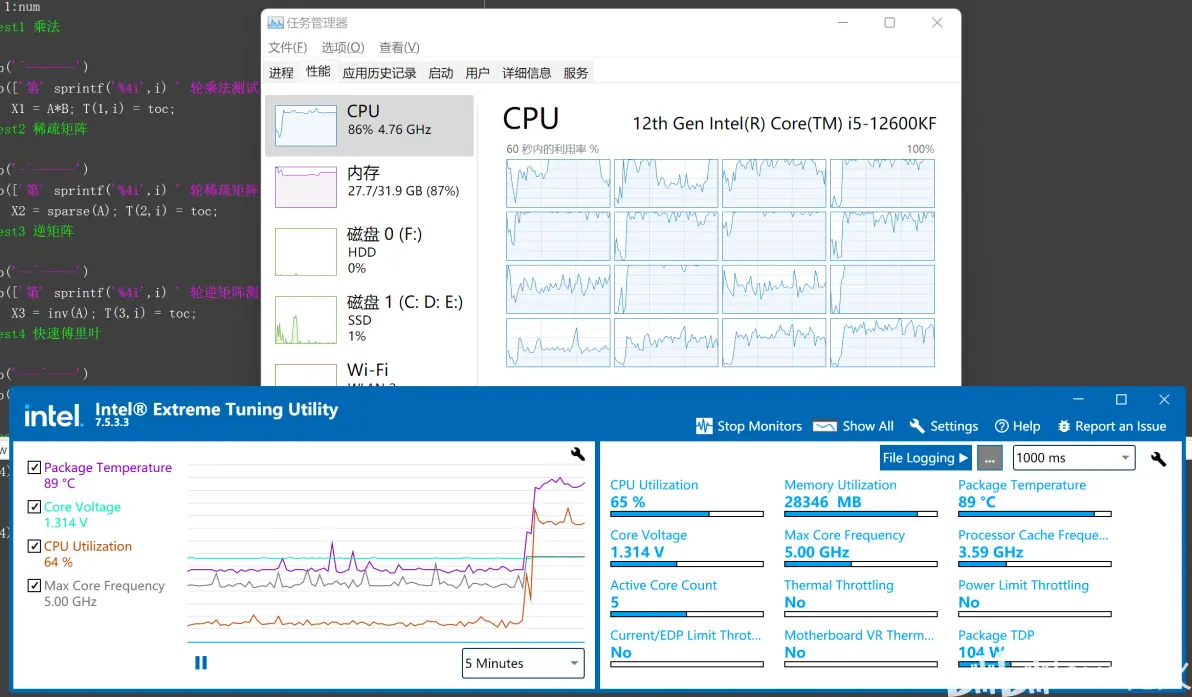Viewport: 1192px width, 697px height.
Task: Pause the monitoring graph
Action: tap(201, 663)
